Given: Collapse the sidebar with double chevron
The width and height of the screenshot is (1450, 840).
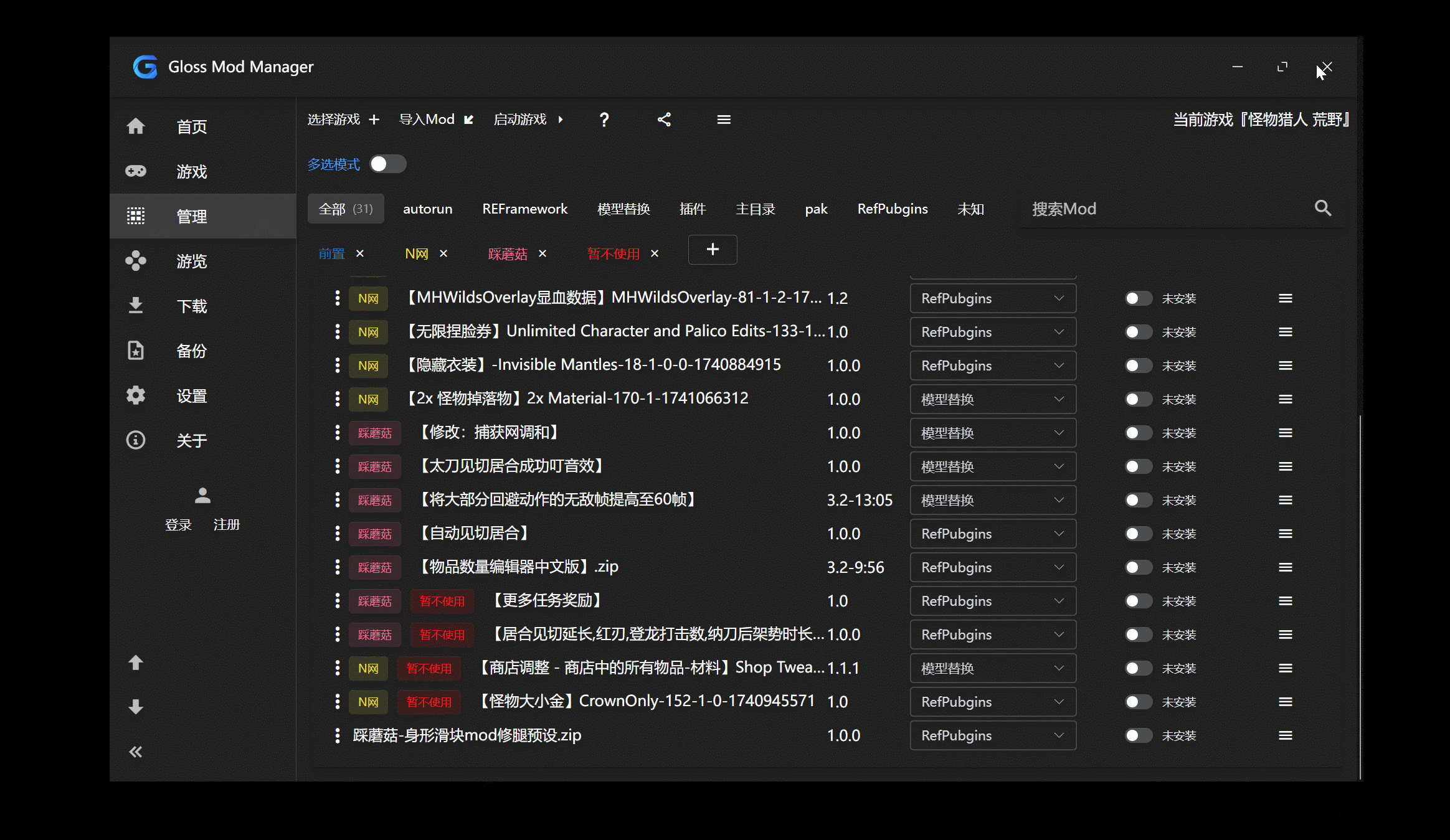Looking at the screenshot, I should point(136,752).
